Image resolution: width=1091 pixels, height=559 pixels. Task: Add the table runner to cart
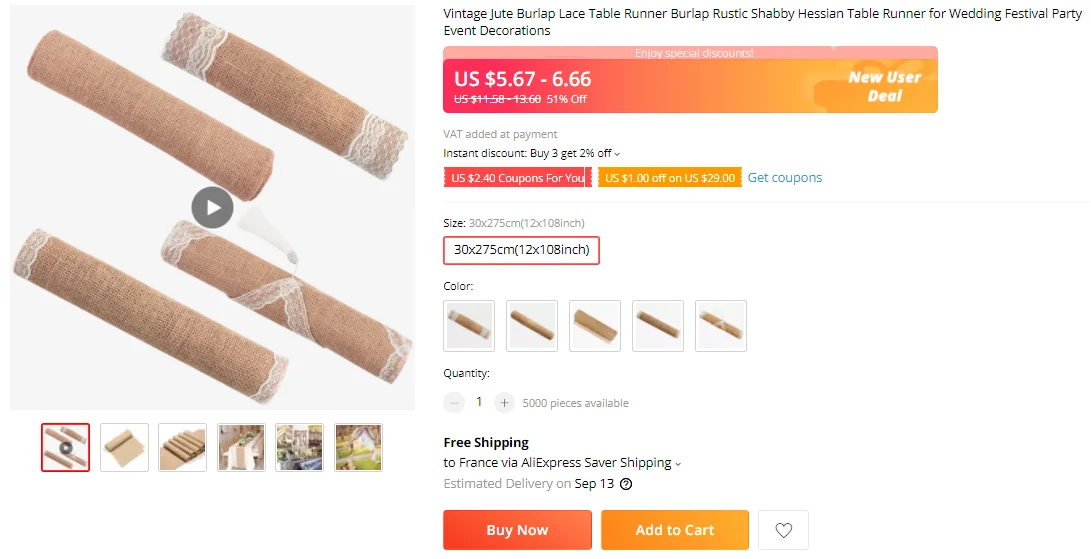(x=675, y=530)
